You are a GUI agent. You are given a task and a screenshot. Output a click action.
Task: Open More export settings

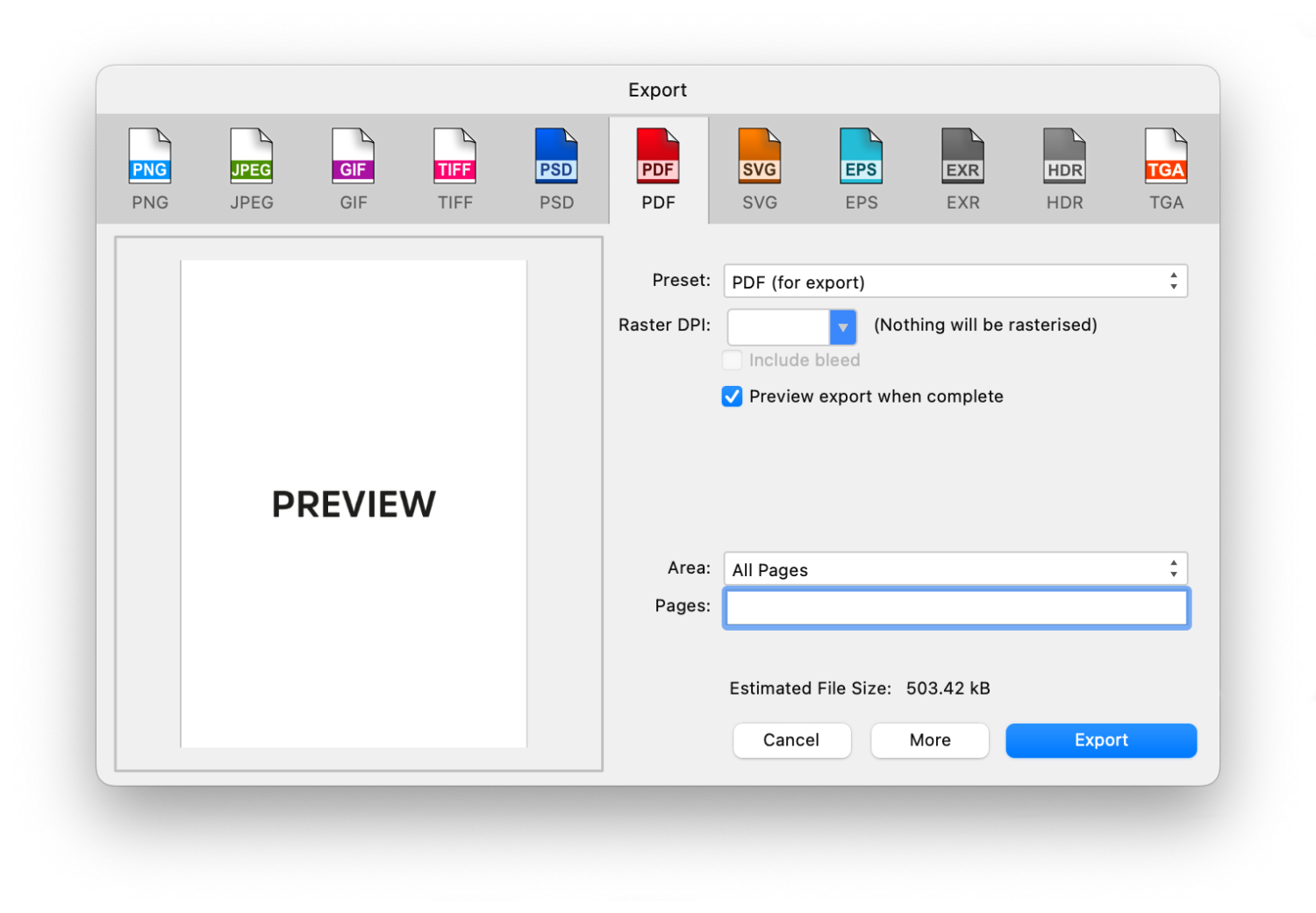(929, 740)
